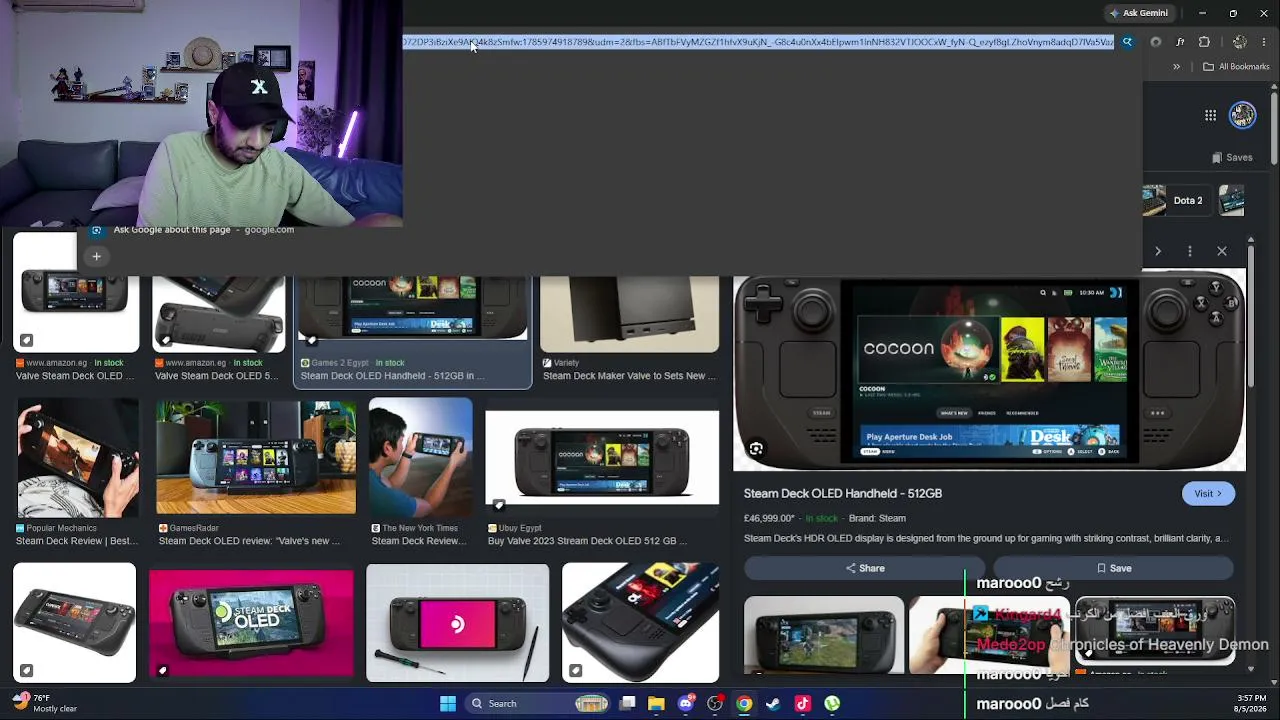Open the Chrome profile avatar in toolbar
Viewport: 1280px width, 720px height.
(x=1240, y=42)
